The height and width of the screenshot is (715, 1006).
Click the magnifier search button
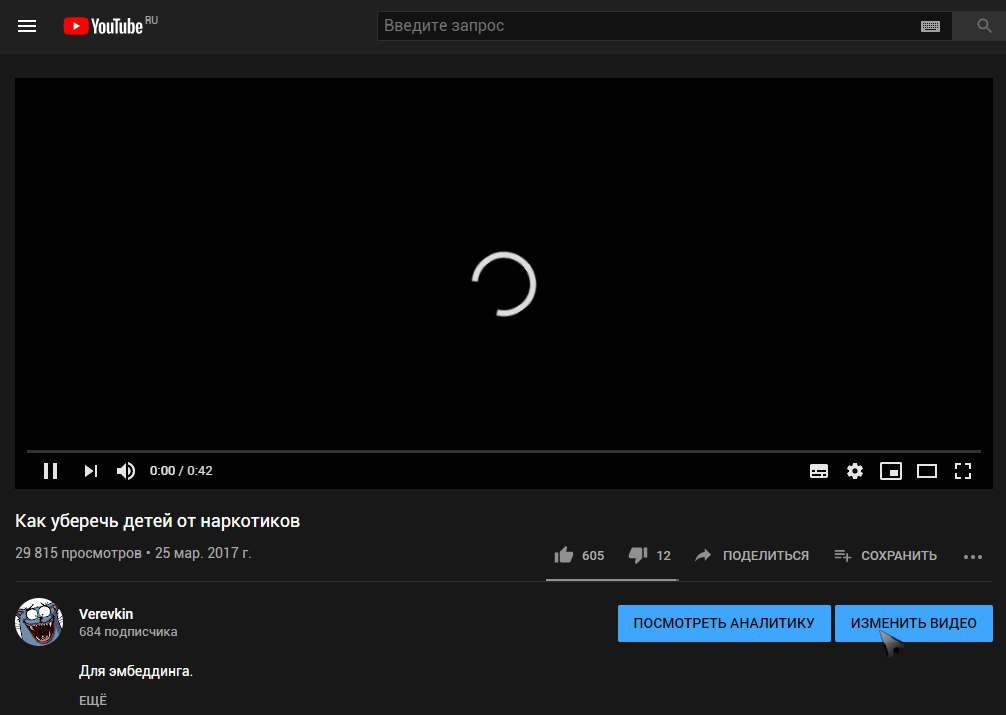click(984, 26)
